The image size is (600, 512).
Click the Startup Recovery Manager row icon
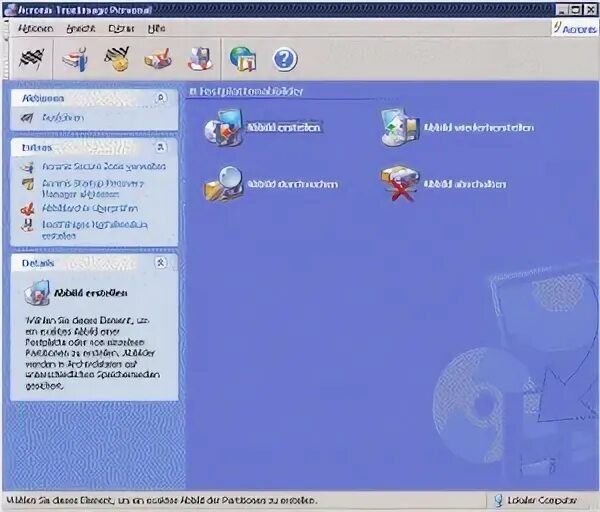point(28,184)
